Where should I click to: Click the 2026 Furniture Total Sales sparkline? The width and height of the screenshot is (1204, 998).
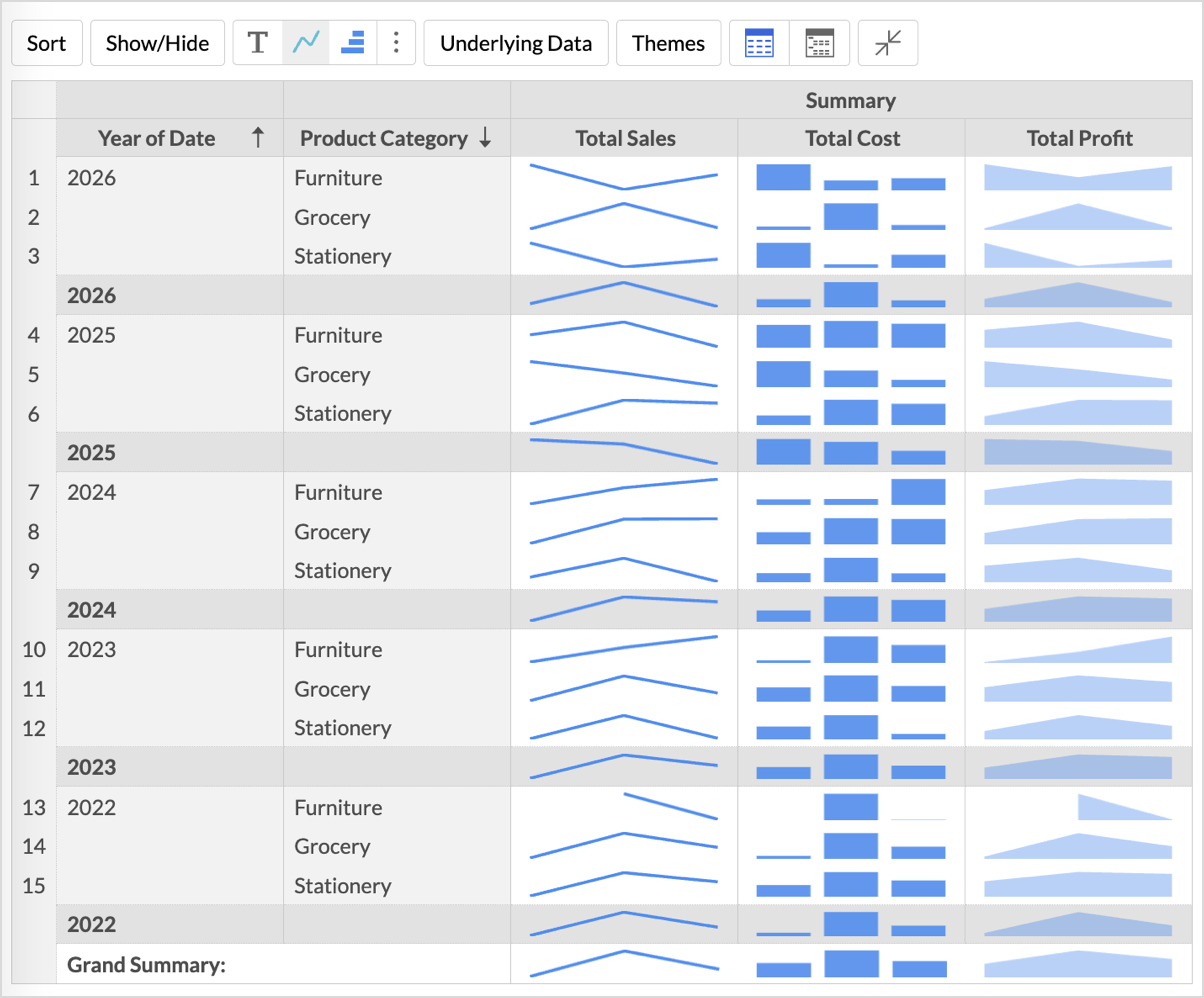click(624, 177)
